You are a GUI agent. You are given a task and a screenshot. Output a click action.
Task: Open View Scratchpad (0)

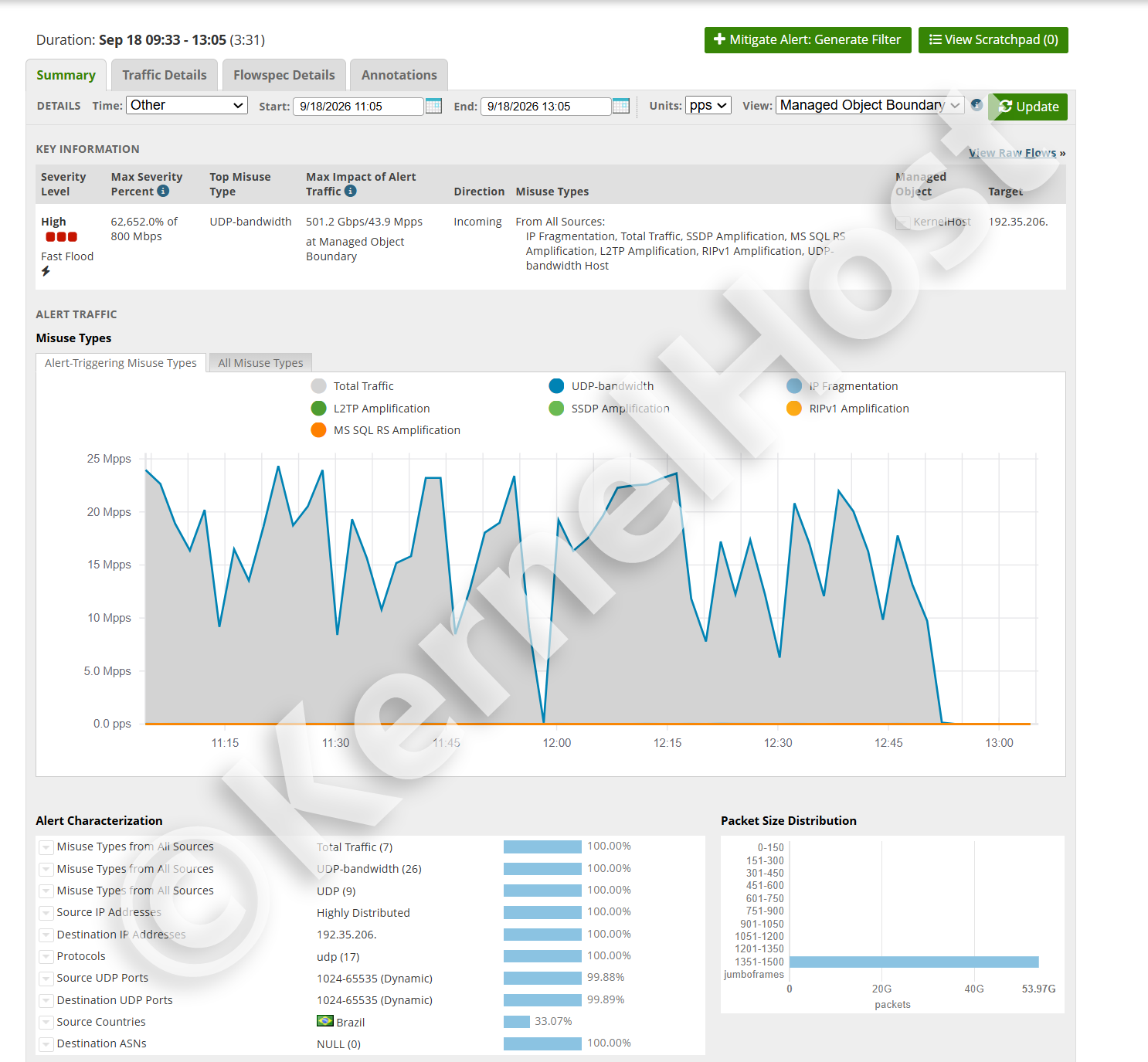point(993,40)
